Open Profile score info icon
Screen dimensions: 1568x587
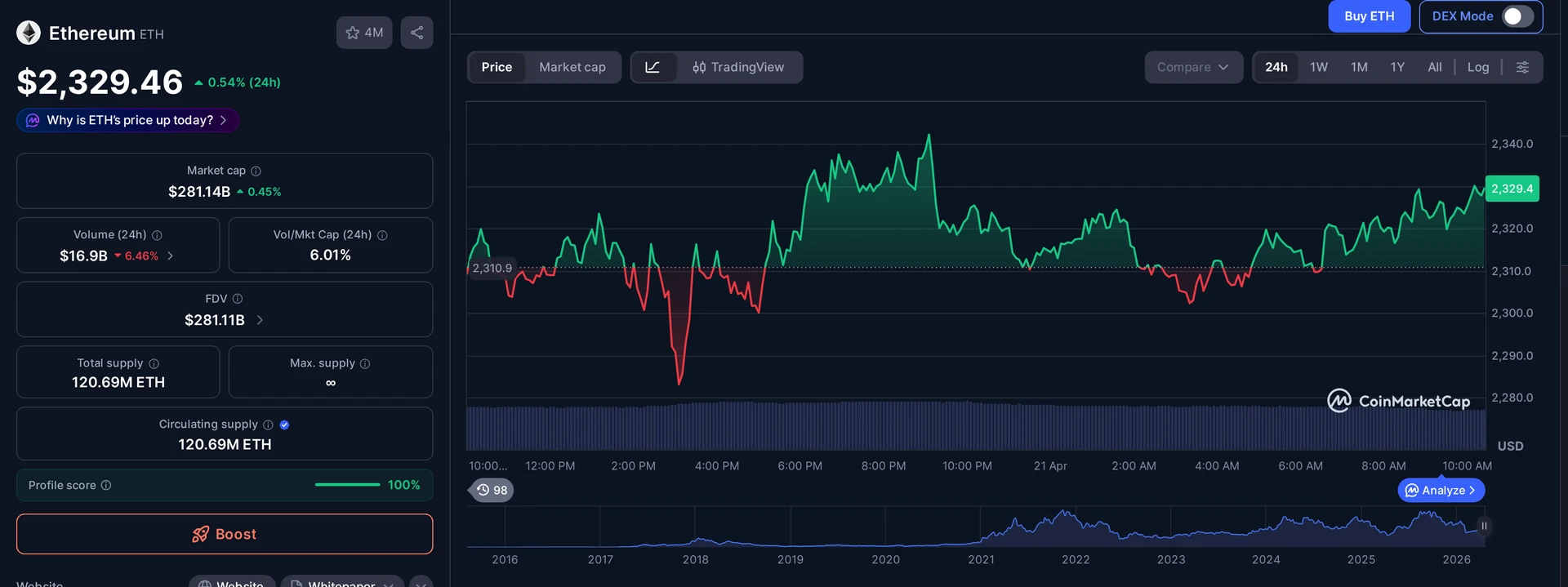[x=106, y=485]
